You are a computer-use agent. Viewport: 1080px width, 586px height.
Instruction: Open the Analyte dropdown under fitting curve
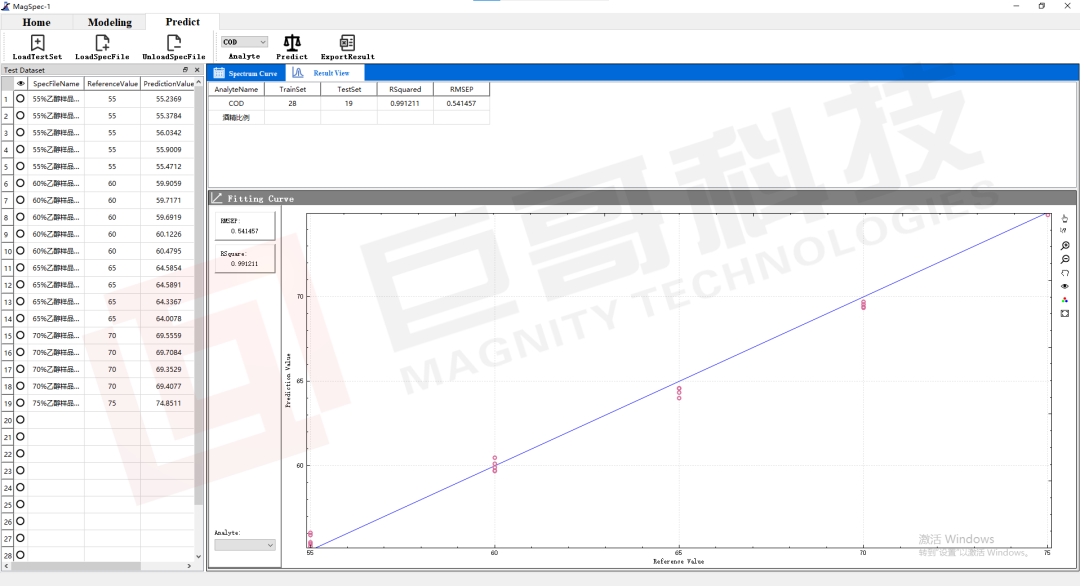(x=245, y=545)
